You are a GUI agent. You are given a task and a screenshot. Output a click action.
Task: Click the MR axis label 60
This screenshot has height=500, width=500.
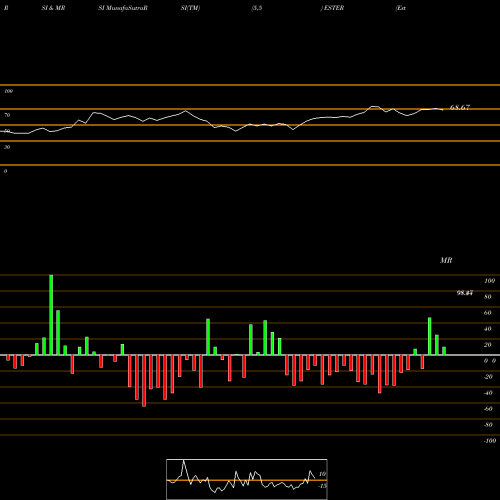[487, 313]
